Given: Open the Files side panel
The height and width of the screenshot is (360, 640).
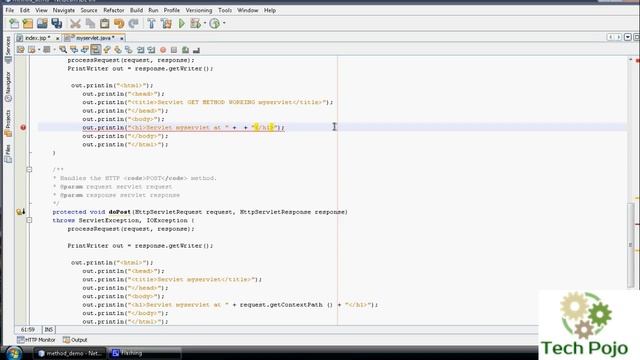Looking at the screenshot, I should click(8, 153).
